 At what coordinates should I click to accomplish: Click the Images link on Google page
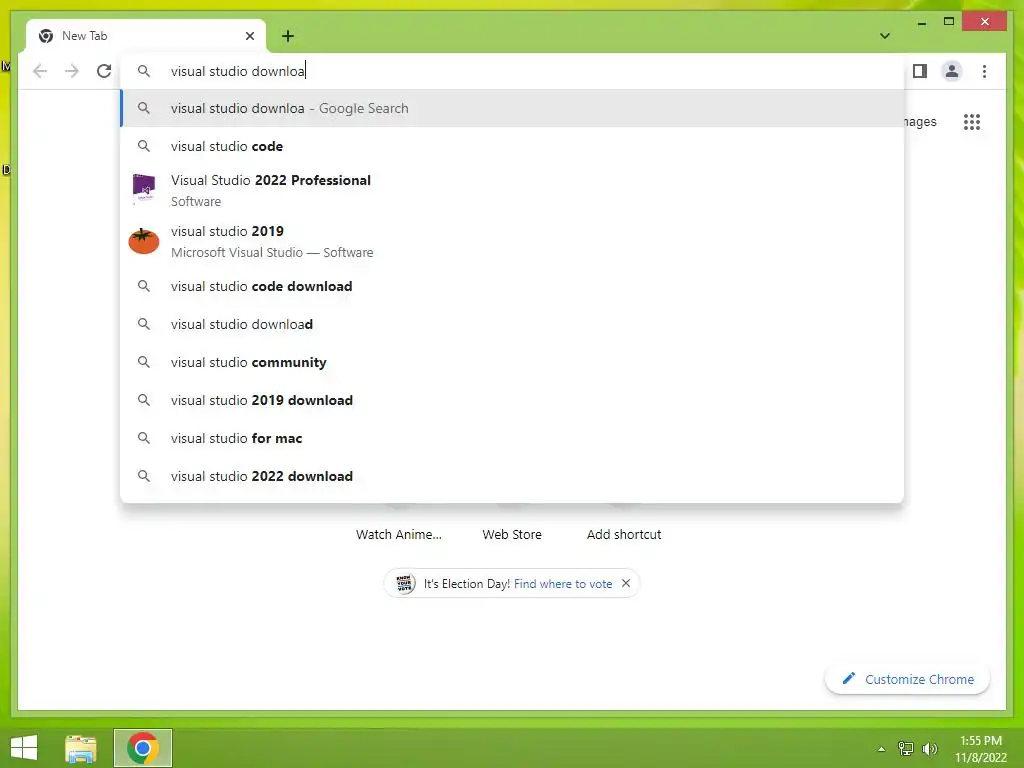click(921, 121)
